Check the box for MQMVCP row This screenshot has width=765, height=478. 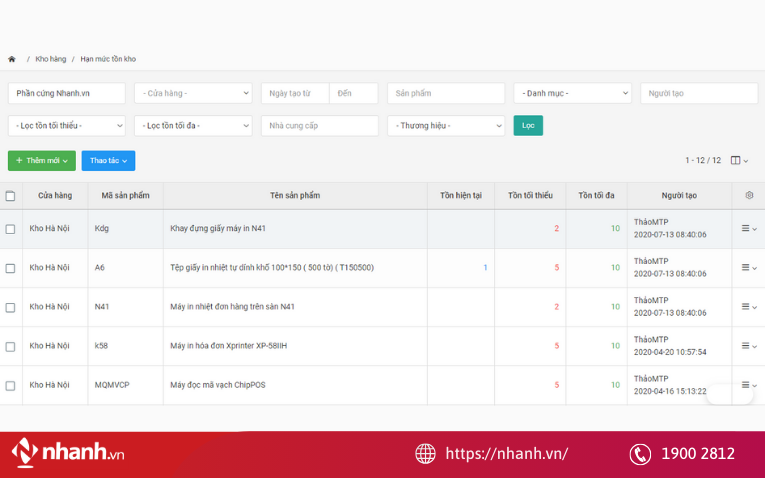pos(10,386)
